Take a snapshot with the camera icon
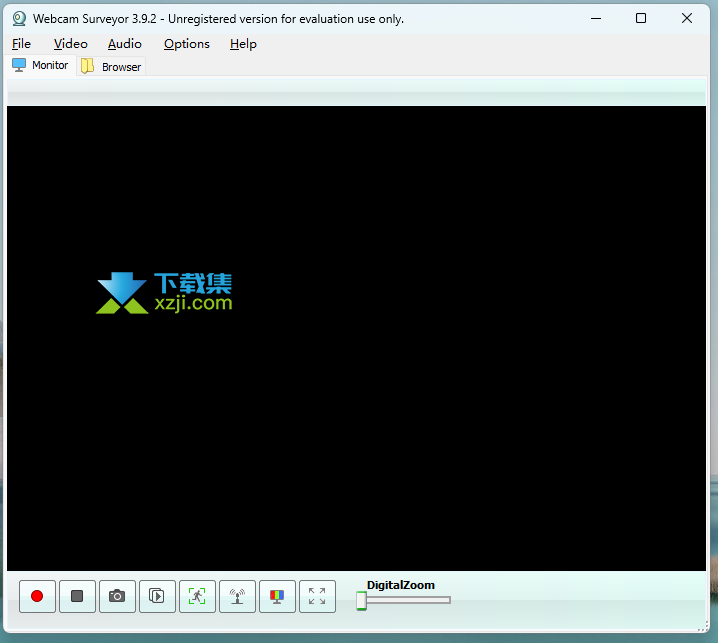Screen dimensions: 718x643 point(117,596)
